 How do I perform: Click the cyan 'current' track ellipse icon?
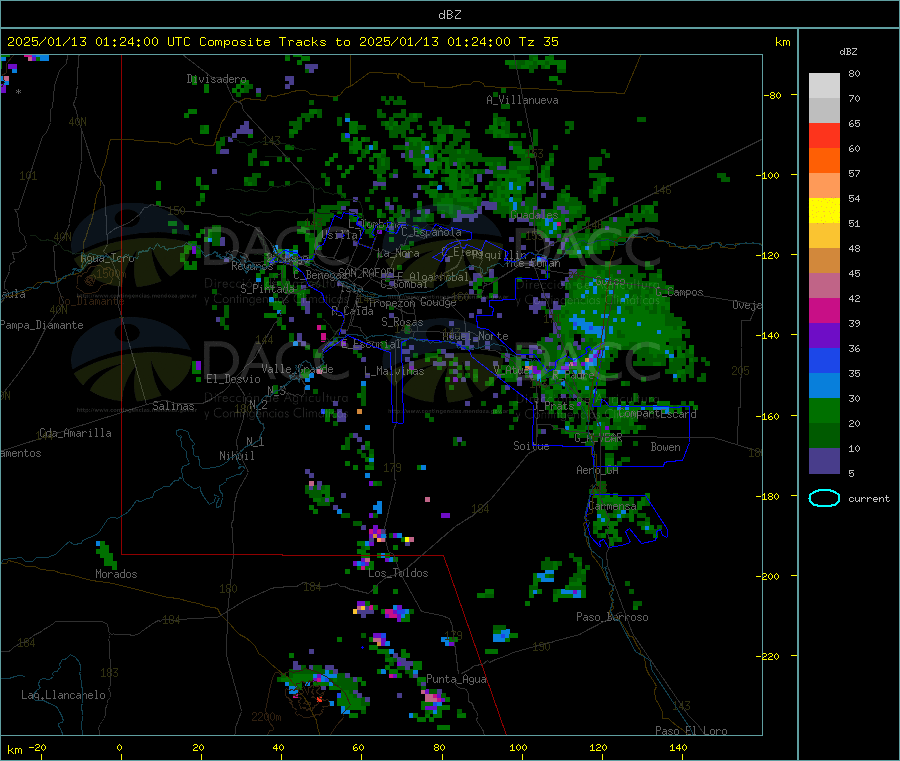click(824, 498)
